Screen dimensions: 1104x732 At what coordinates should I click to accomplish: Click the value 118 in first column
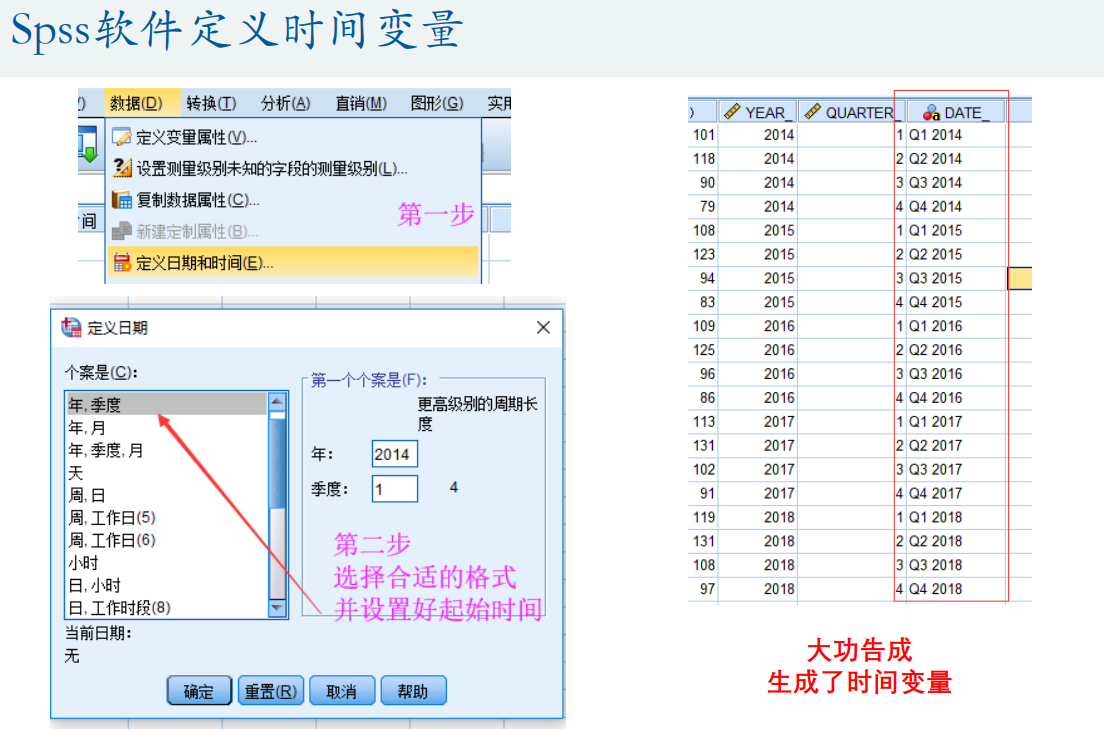point(703,158)
